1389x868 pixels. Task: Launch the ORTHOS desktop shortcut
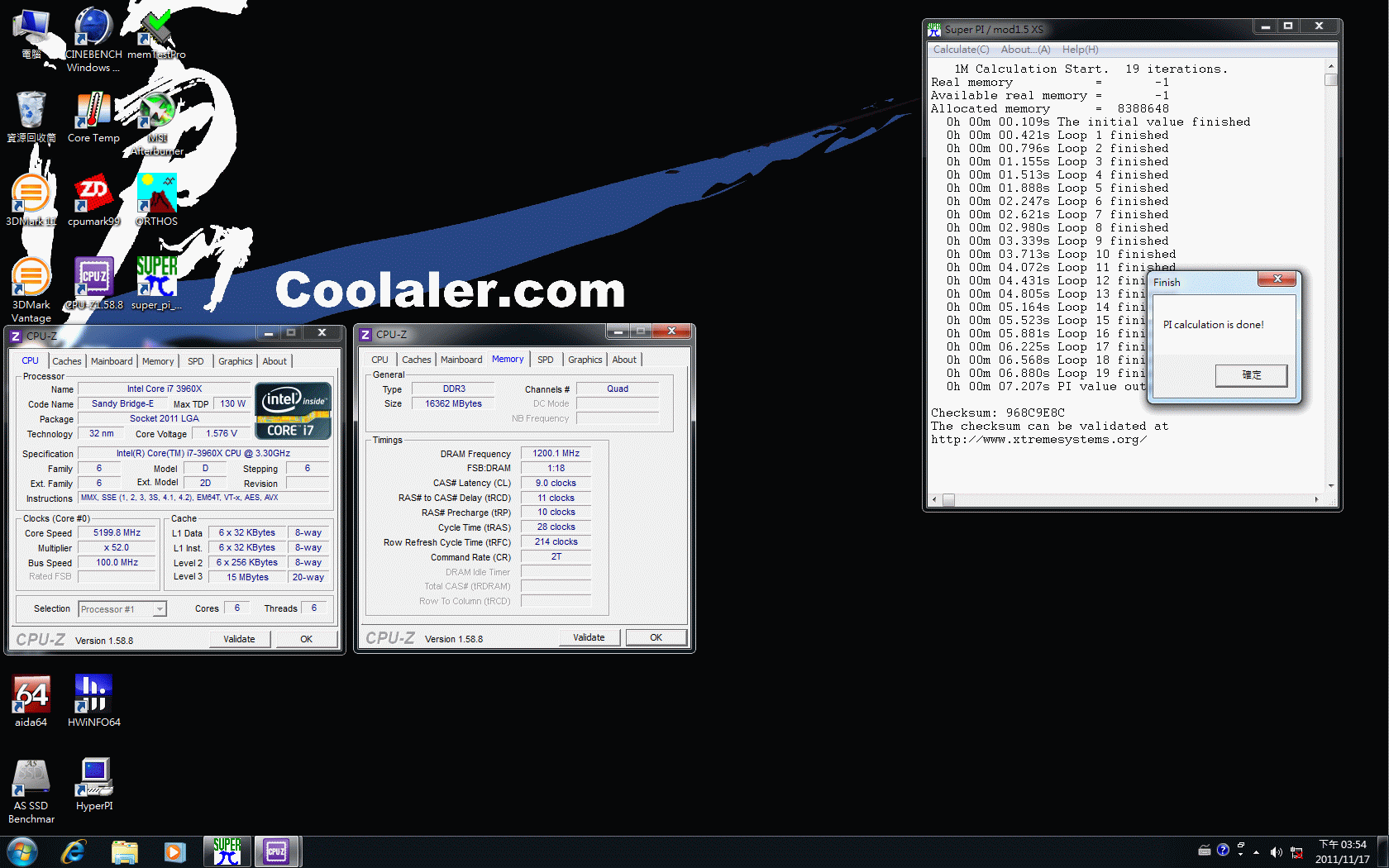coord(156,200)
